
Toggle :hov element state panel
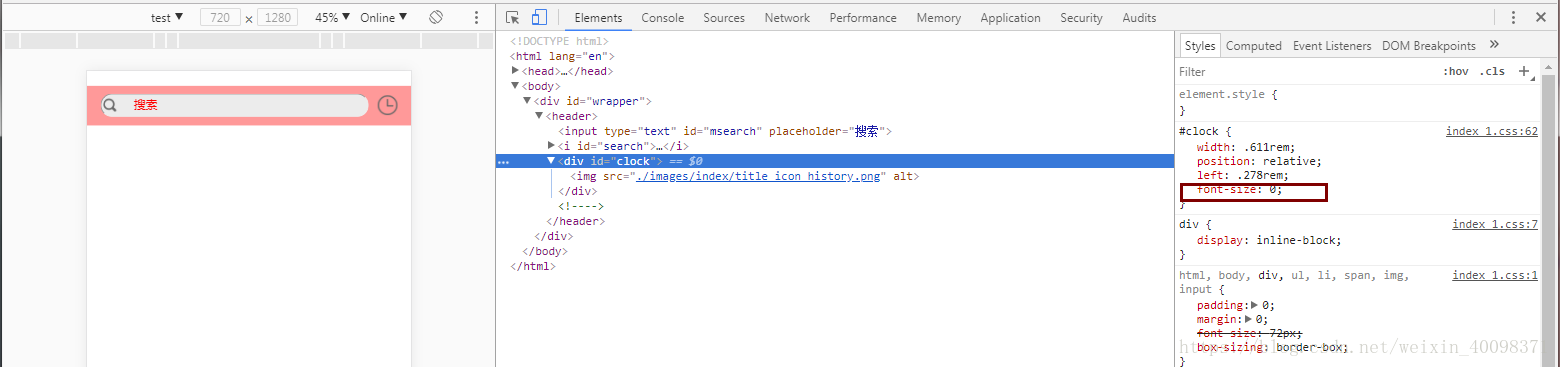point(1456,72)
